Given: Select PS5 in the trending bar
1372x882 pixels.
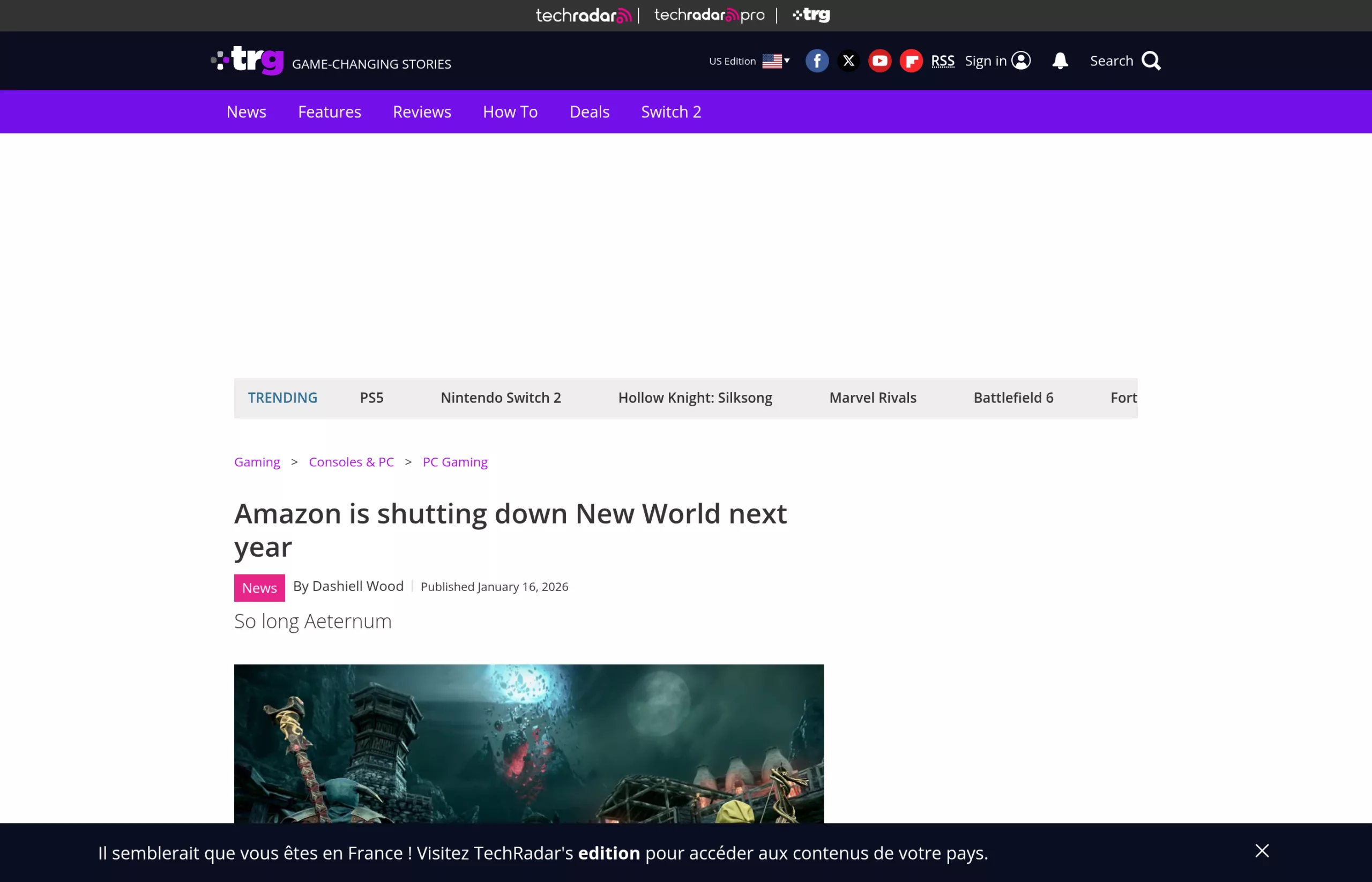Looking at the screenshot, I should point(372,398).
